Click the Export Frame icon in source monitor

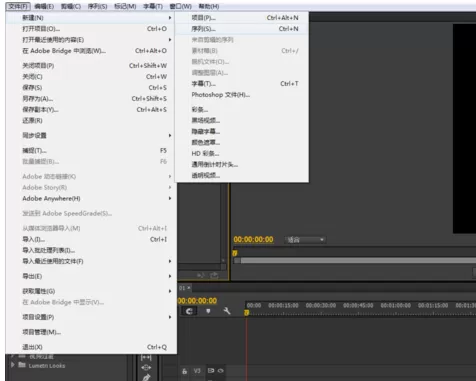(x=214, y=275)
